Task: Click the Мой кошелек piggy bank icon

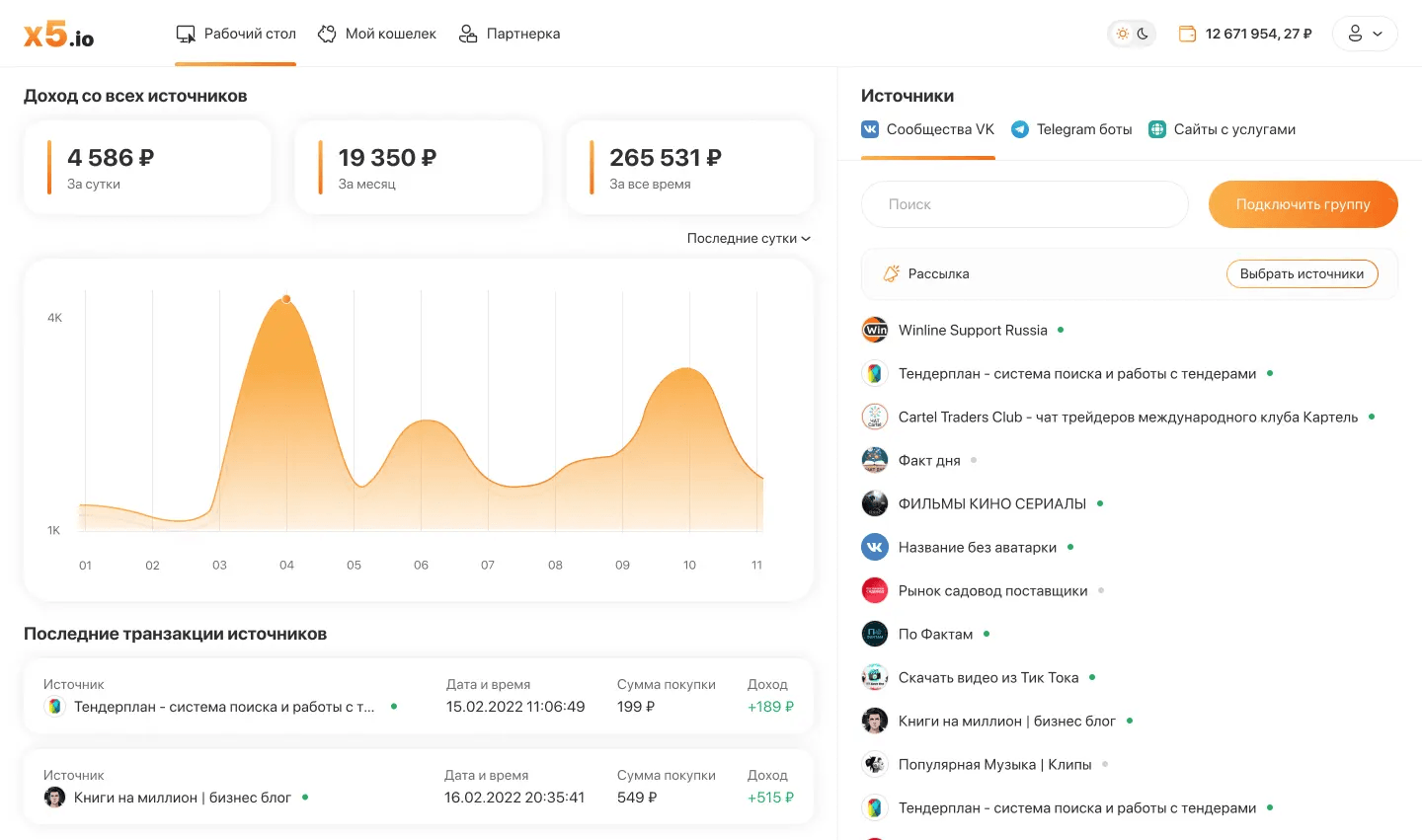Action: [x=326, y=33]
